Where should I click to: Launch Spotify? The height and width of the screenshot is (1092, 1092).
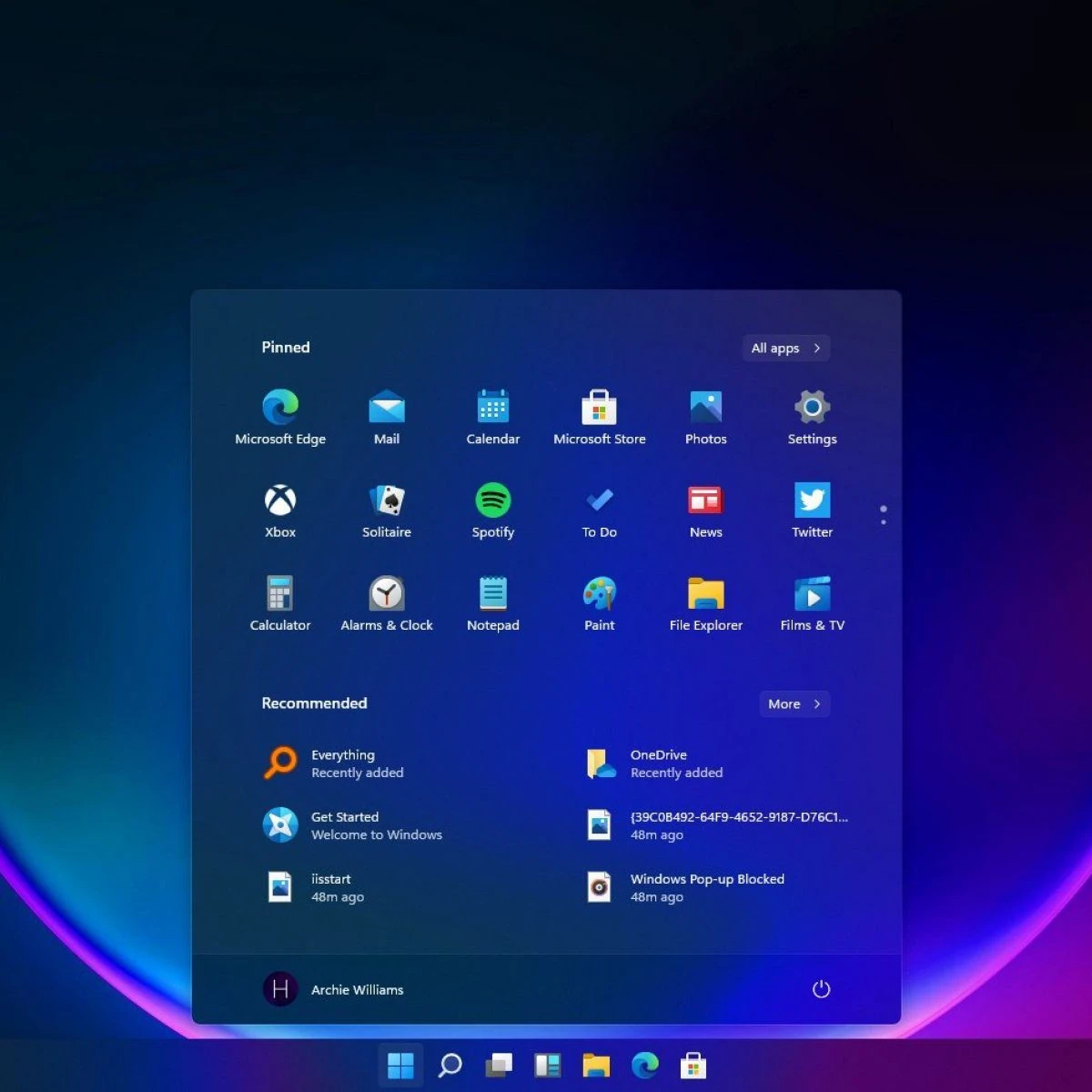pos(493,511)
